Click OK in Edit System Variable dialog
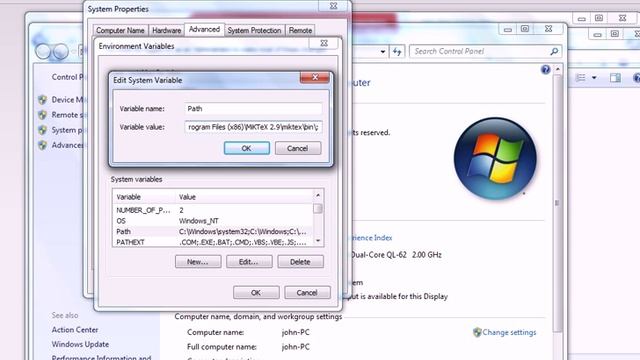This screenshot has height=360, width=640. point(247,148)
